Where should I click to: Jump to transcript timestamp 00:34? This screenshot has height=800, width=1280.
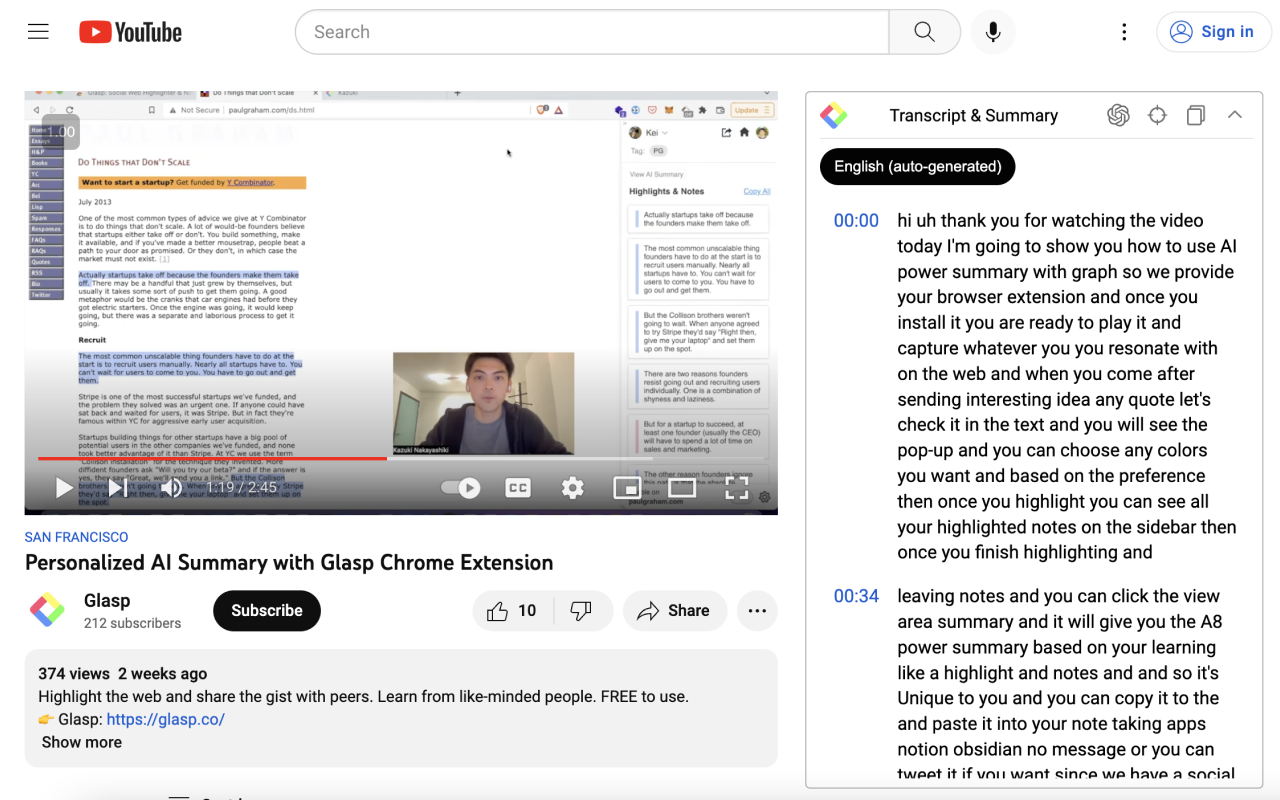tap(856, 595)
